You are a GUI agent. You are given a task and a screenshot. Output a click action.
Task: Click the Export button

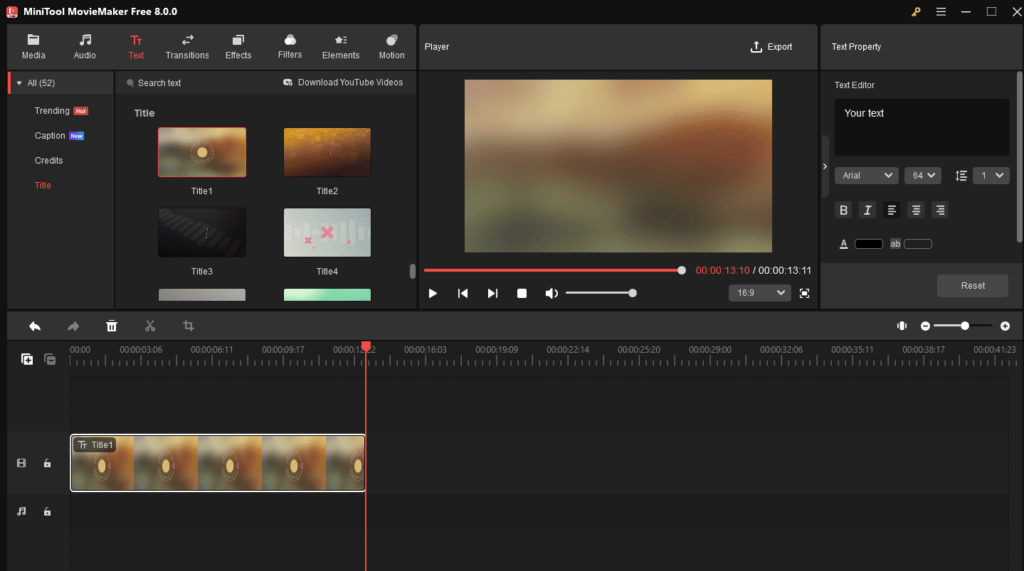tap(771, 47)
